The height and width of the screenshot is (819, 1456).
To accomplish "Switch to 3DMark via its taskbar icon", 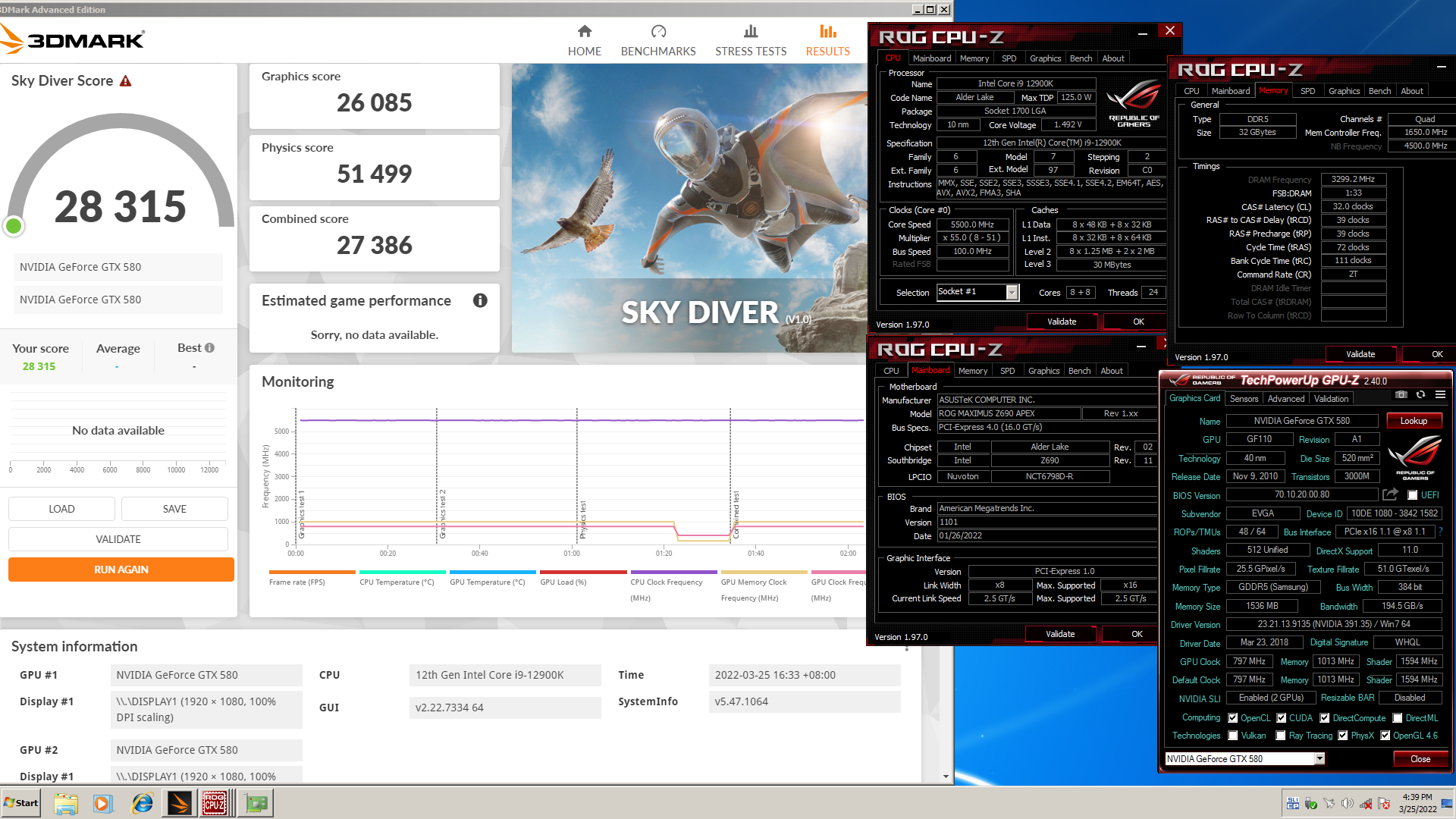I will (x=180, y=803).
